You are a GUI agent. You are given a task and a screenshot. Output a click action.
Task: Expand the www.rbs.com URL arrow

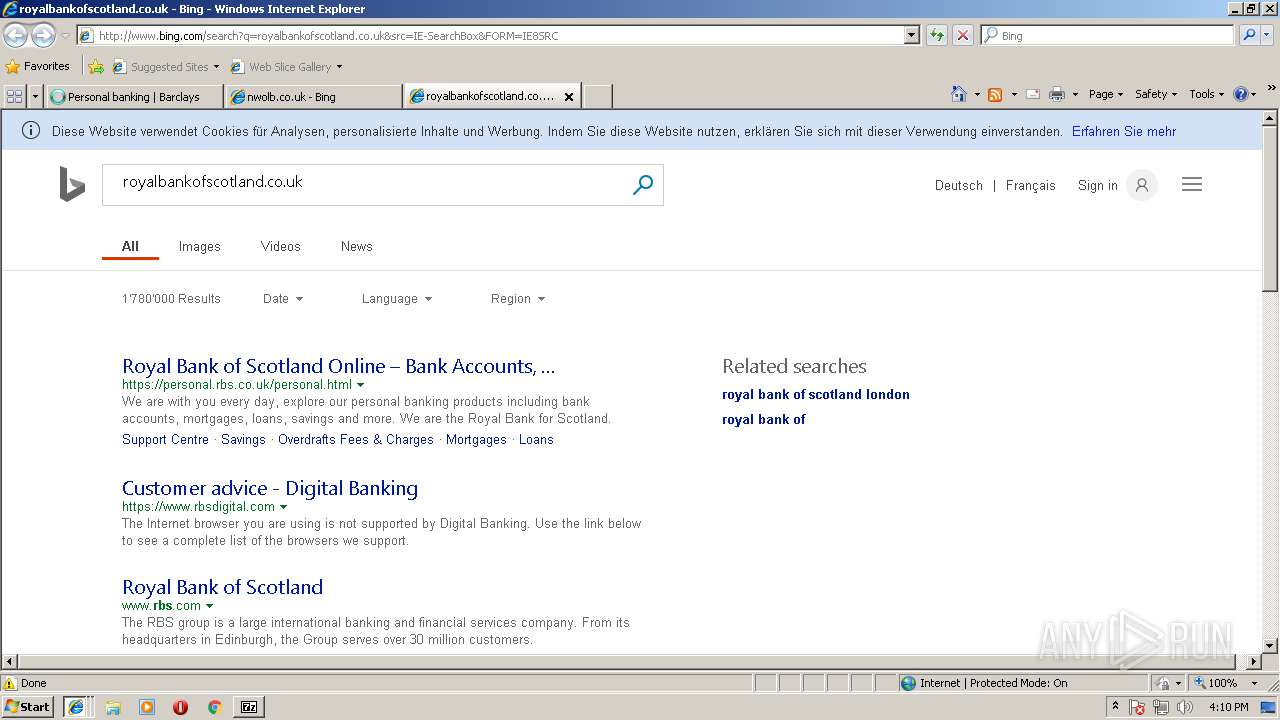[x=210, y=606]
